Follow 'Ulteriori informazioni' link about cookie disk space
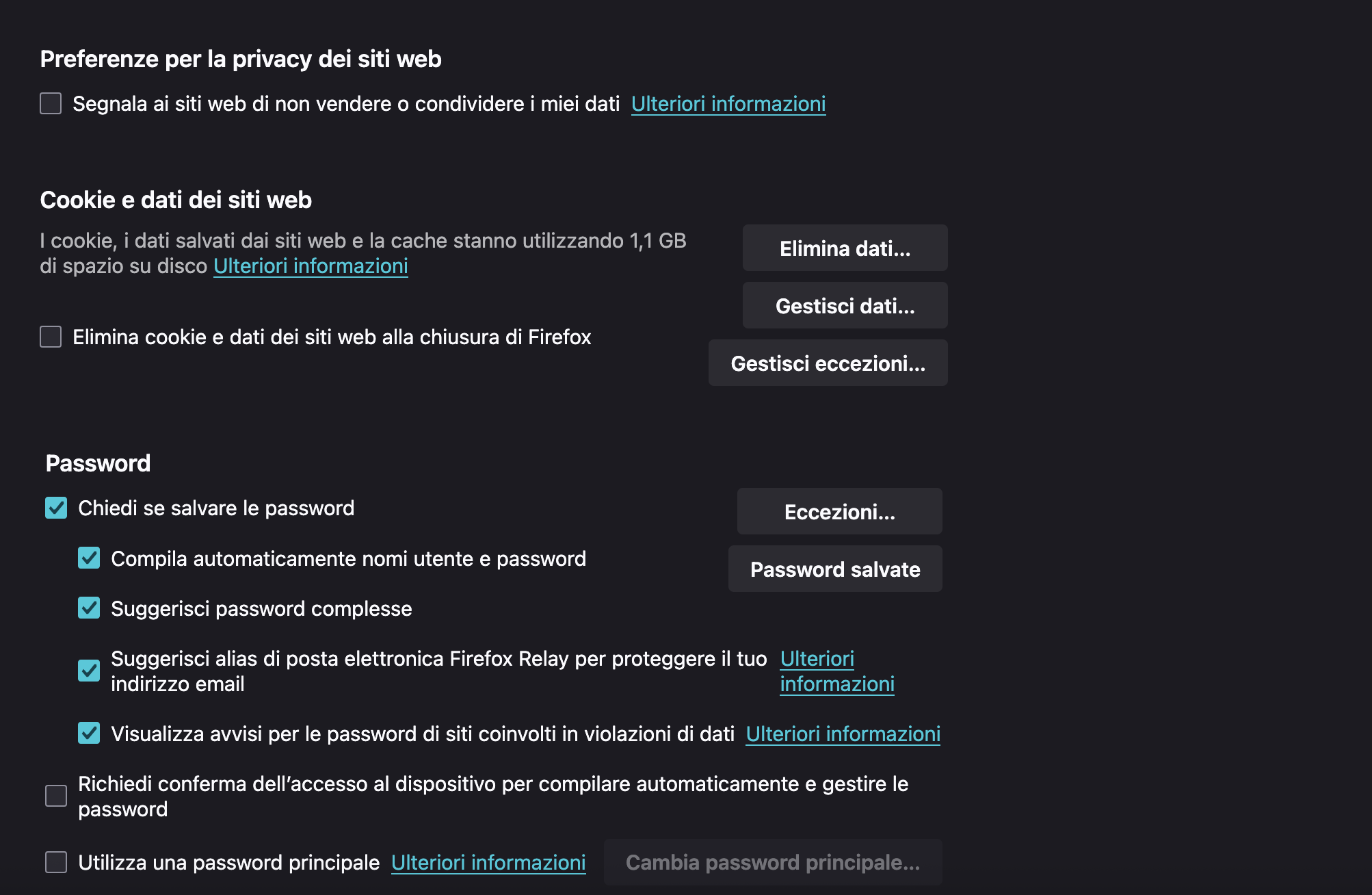The image size is (1372, 895). 311,266
